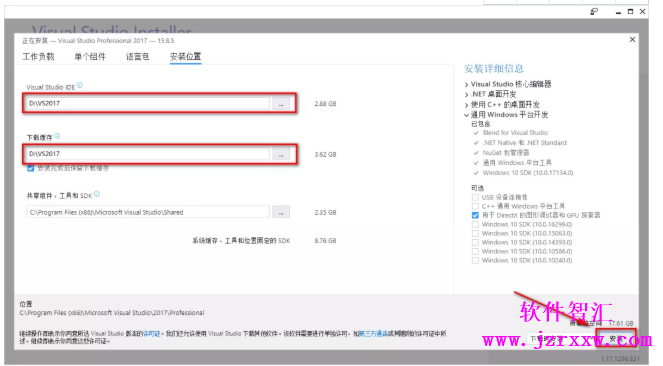Select Blend for Visual Studio item

[515, 133]
